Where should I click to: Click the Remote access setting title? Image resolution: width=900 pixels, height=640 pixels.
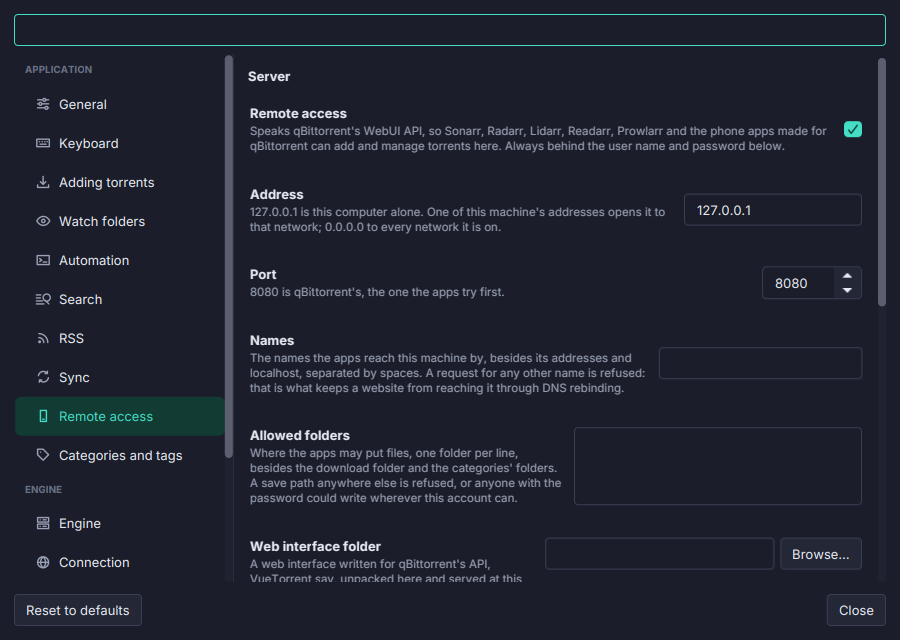pyautogui.click(x=298, y=113)
